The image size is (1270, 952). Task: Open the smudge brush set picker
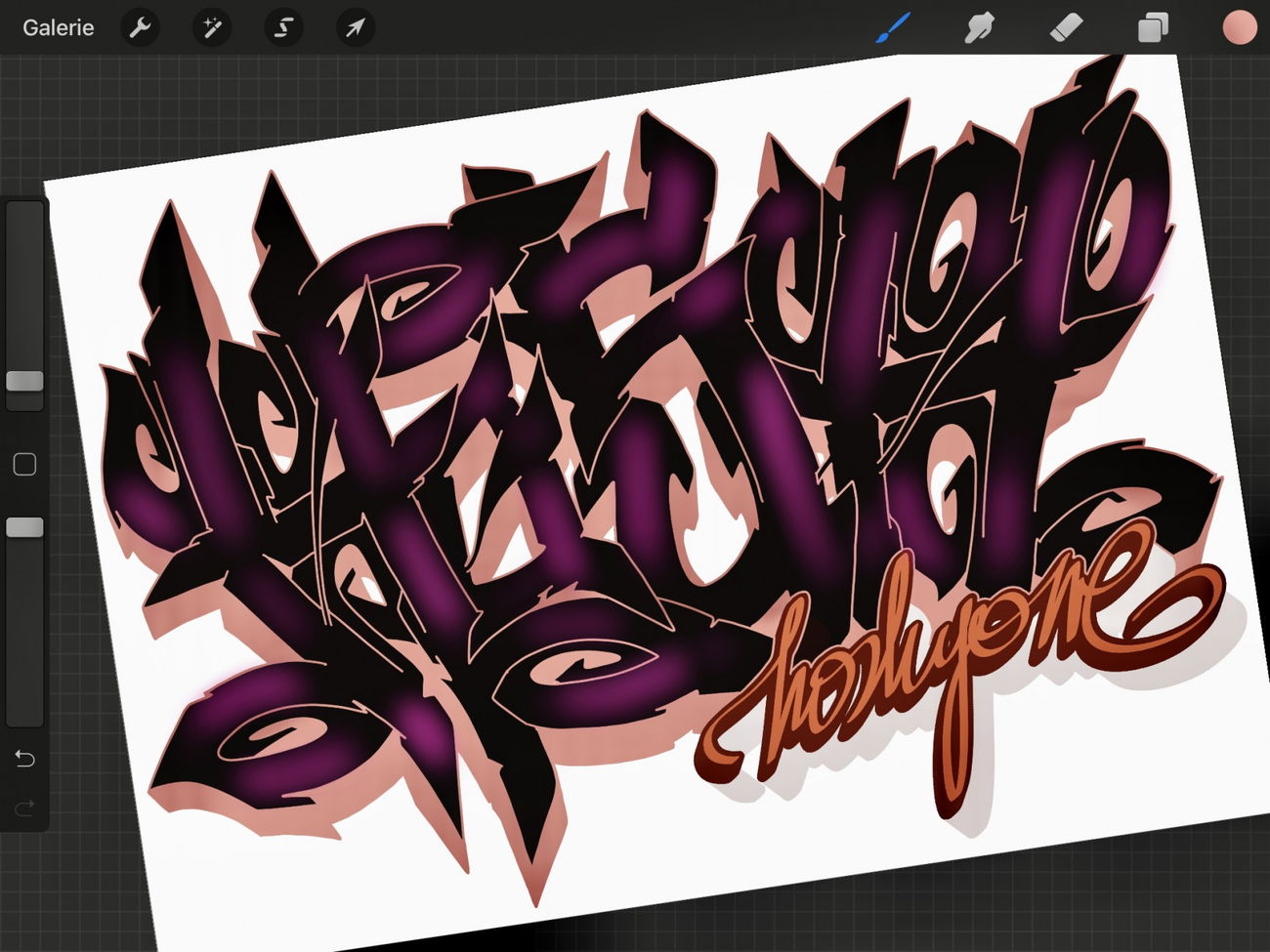[980, 28]
